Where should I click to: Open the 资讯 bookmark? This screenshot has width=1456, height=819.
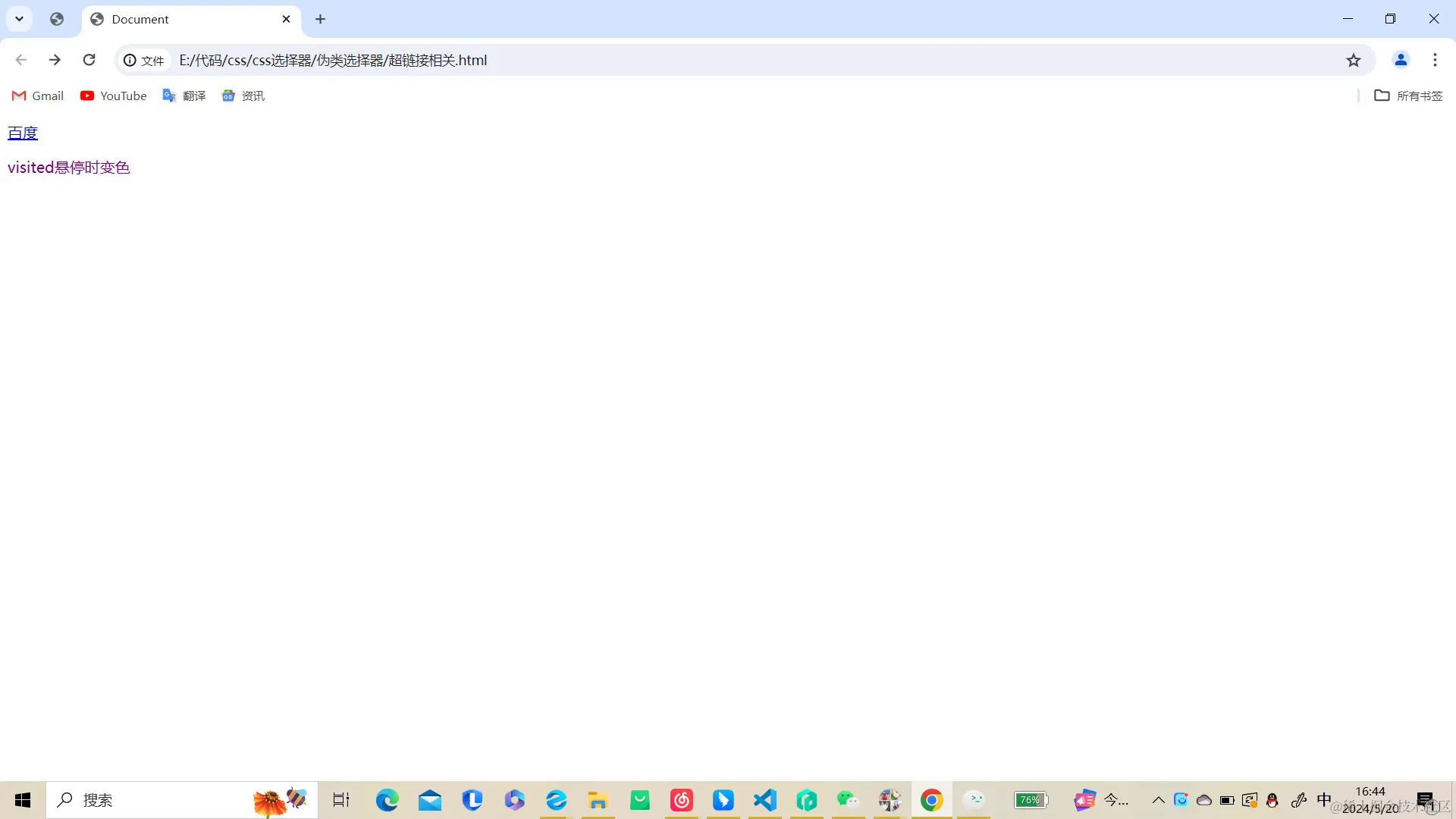pos(243,96)
